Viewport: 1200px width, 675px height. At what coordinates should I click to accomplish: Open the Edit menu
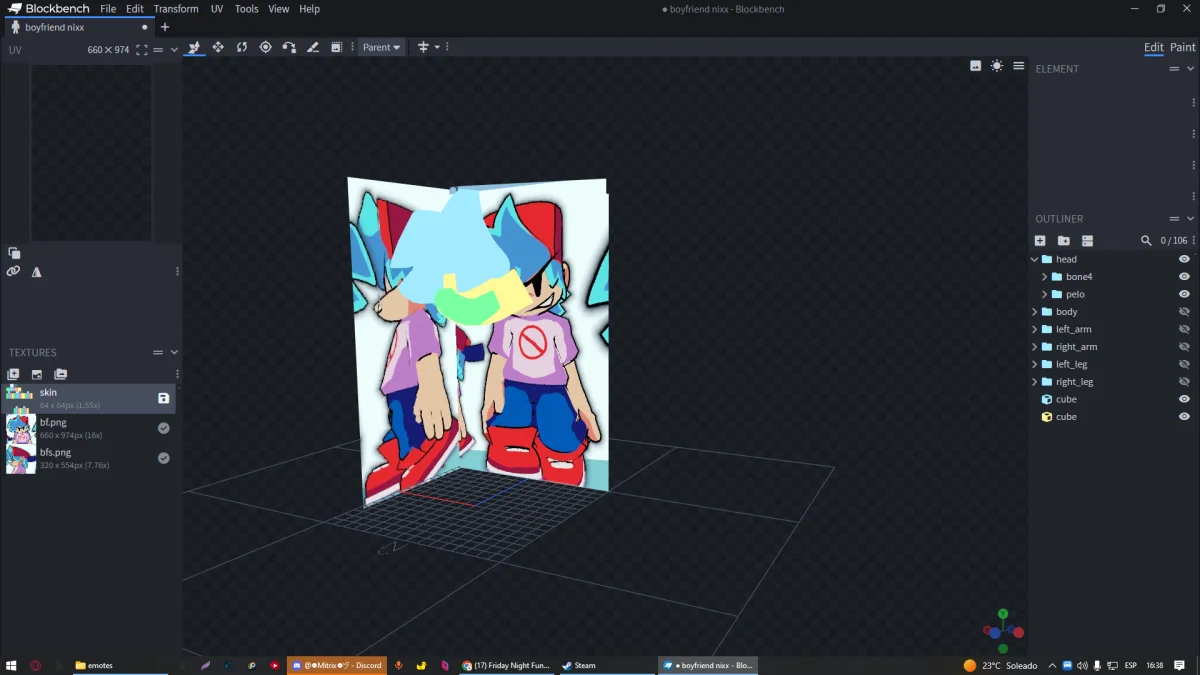click(x=135, y=9)
